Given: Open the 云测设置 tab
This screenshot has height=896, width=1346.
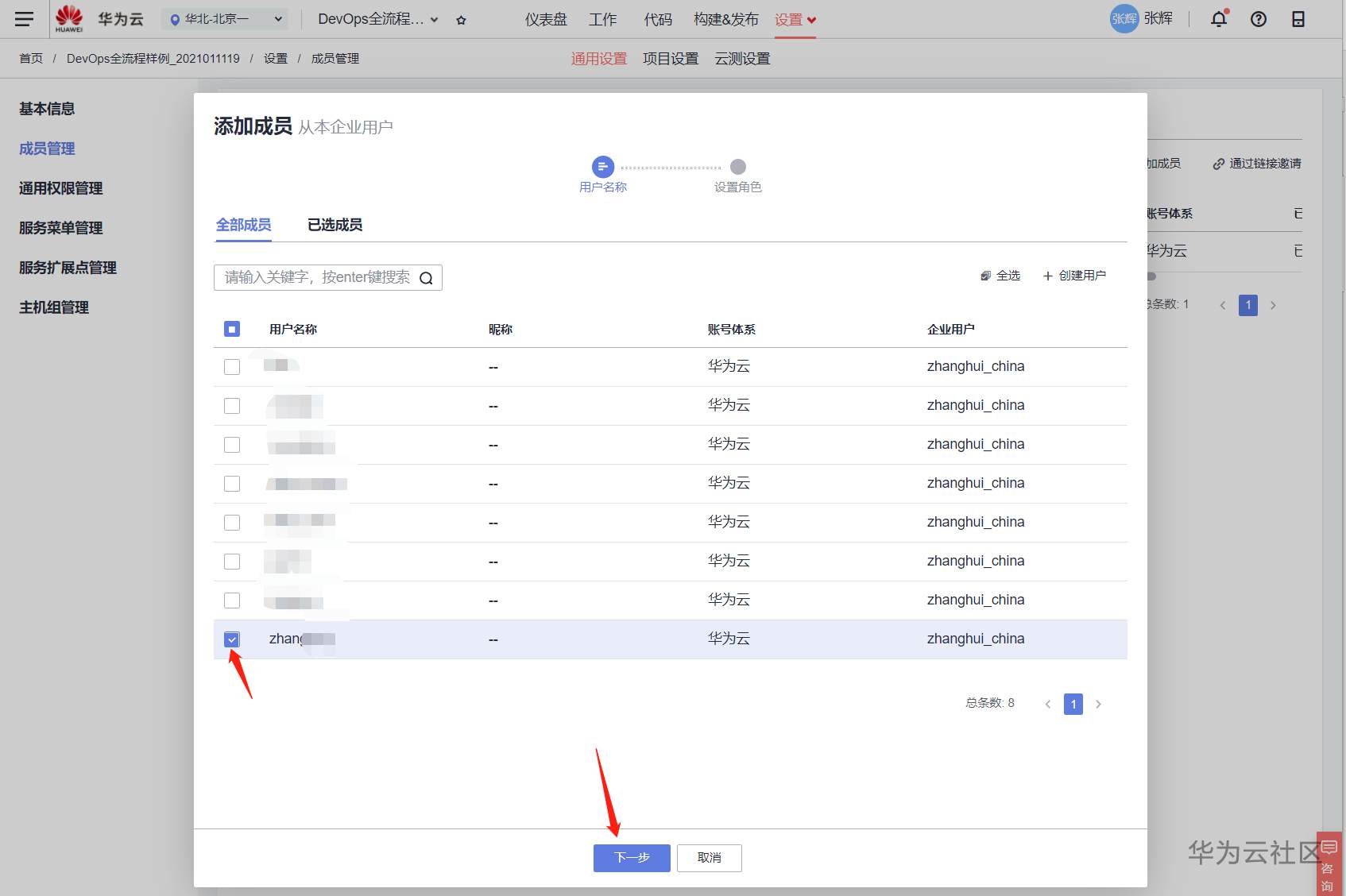Looking at the screenshot, I should tap(742, 59).
